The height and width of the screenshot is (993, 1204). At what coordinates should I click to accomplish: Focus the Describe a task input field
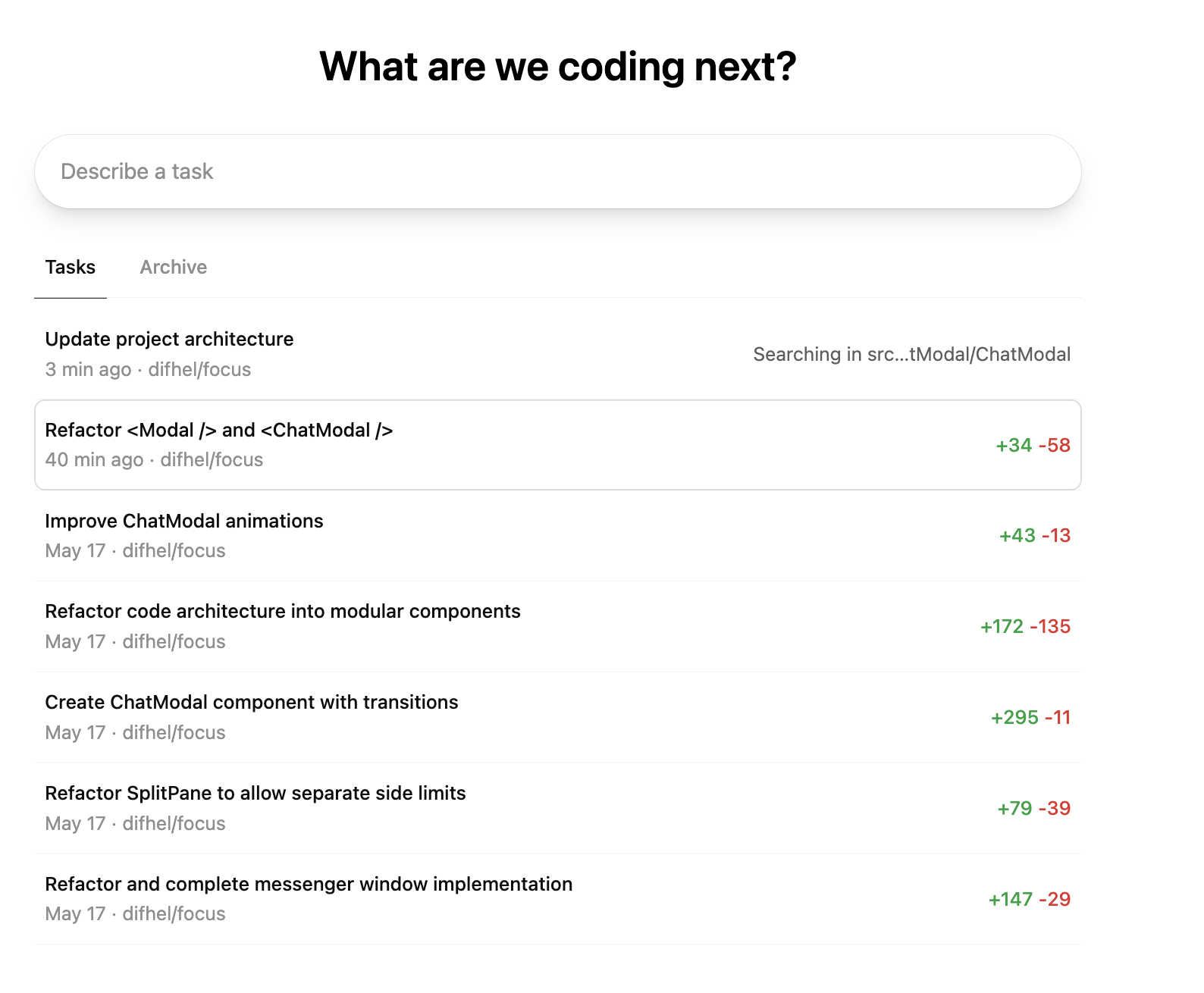(x=558, y=171)
